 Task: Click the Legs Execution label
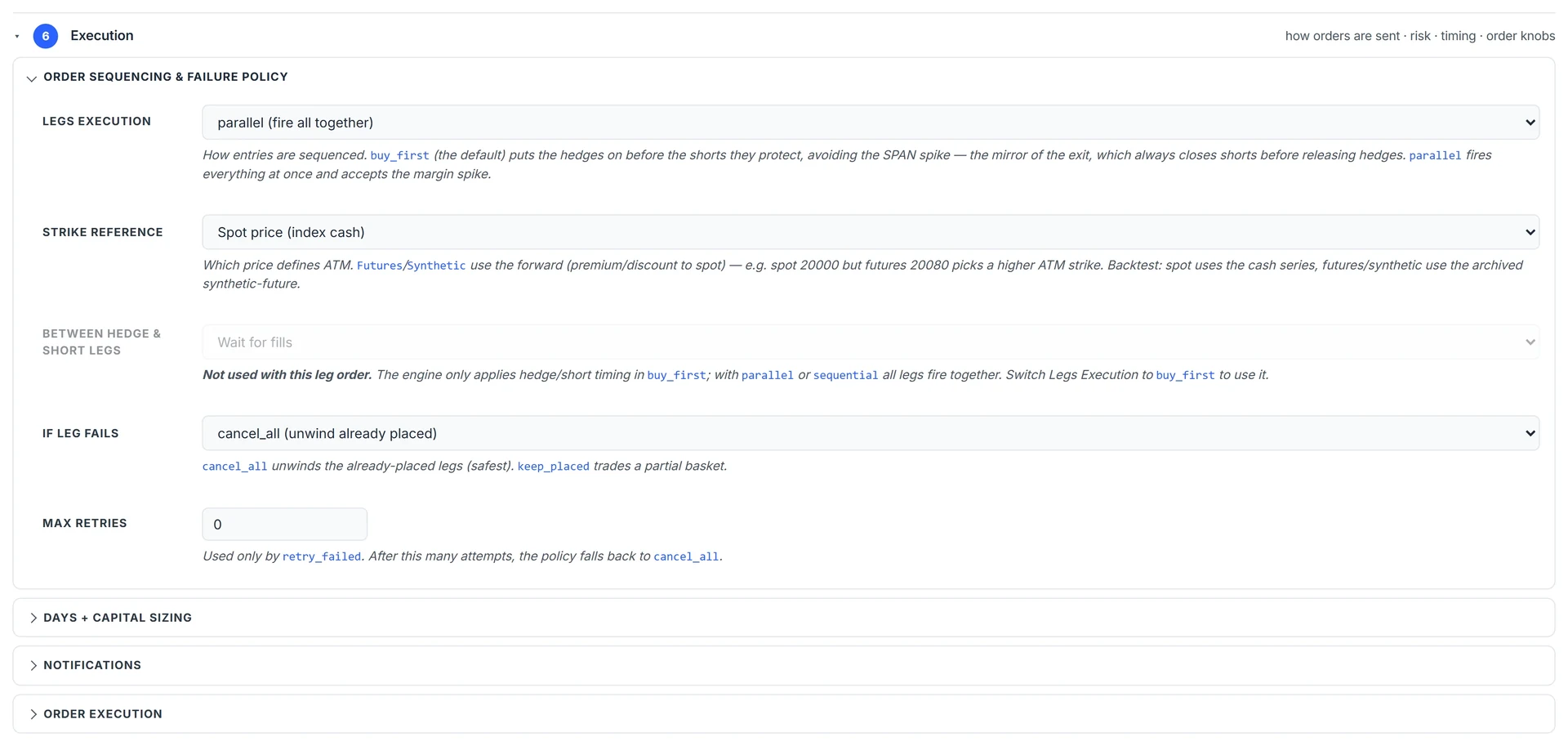coord(96,121)
